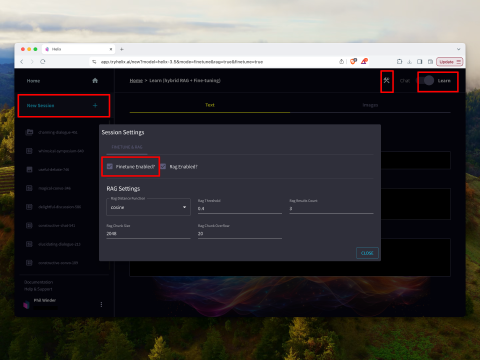The image size is (480, 360).
Task: Click the Rag Results Count field
Action: pyautogui.click(x=331, y=208)
